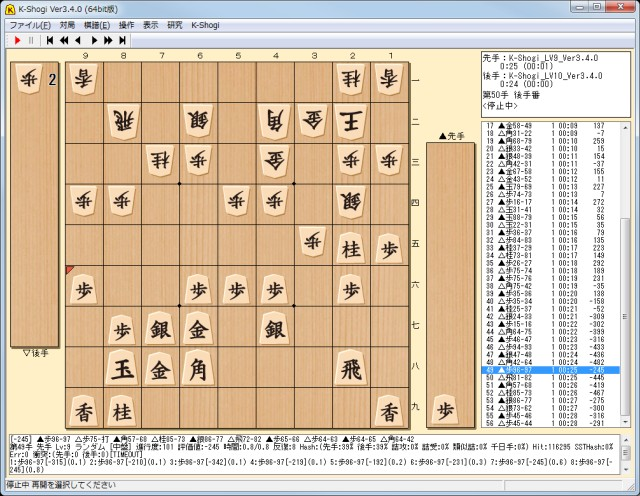The height and width of the screenshot is (496, 640).
Task: Click the scroll up arrow of the move list
Action: coord(626,127)
